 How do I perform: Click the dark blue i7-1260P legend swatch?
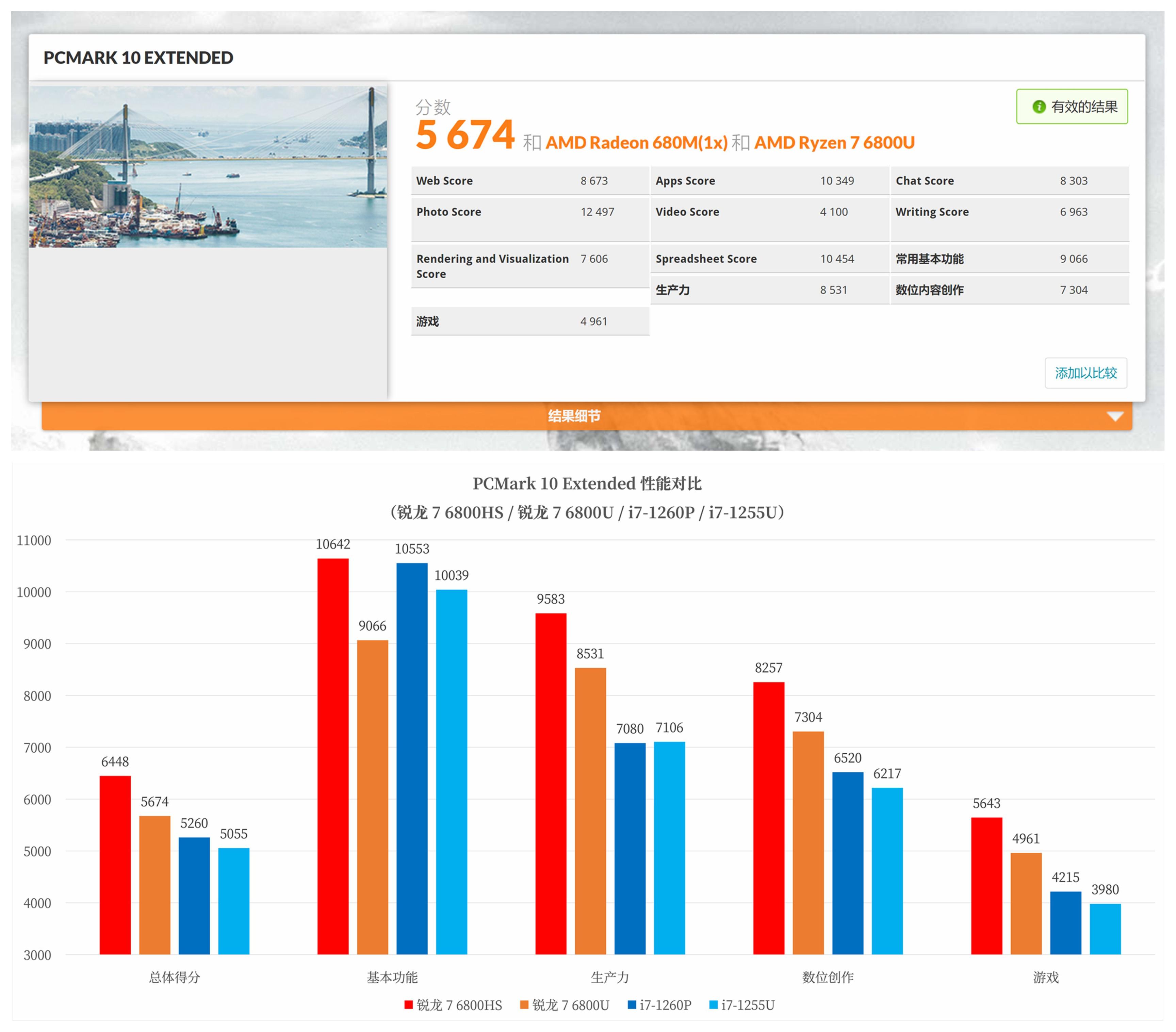[x=632, y=1005]
